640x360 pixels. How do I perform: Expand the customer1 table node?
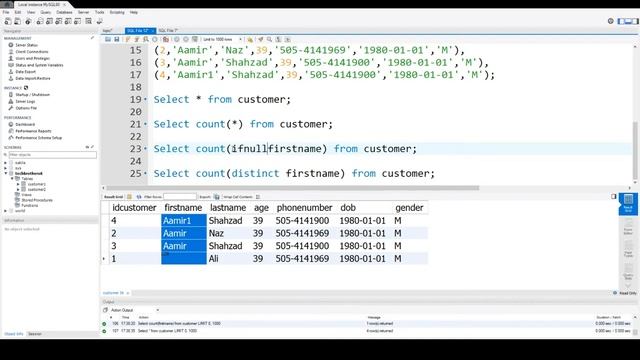18,184
